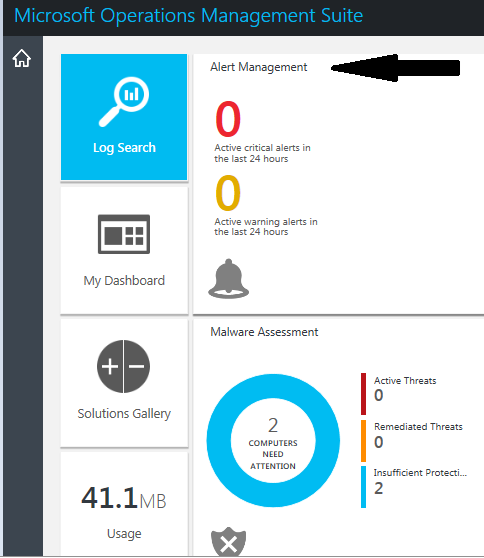Open My Dashboard tile icon
Viewport: 484px width, 558px height.
tap(124, 234)
